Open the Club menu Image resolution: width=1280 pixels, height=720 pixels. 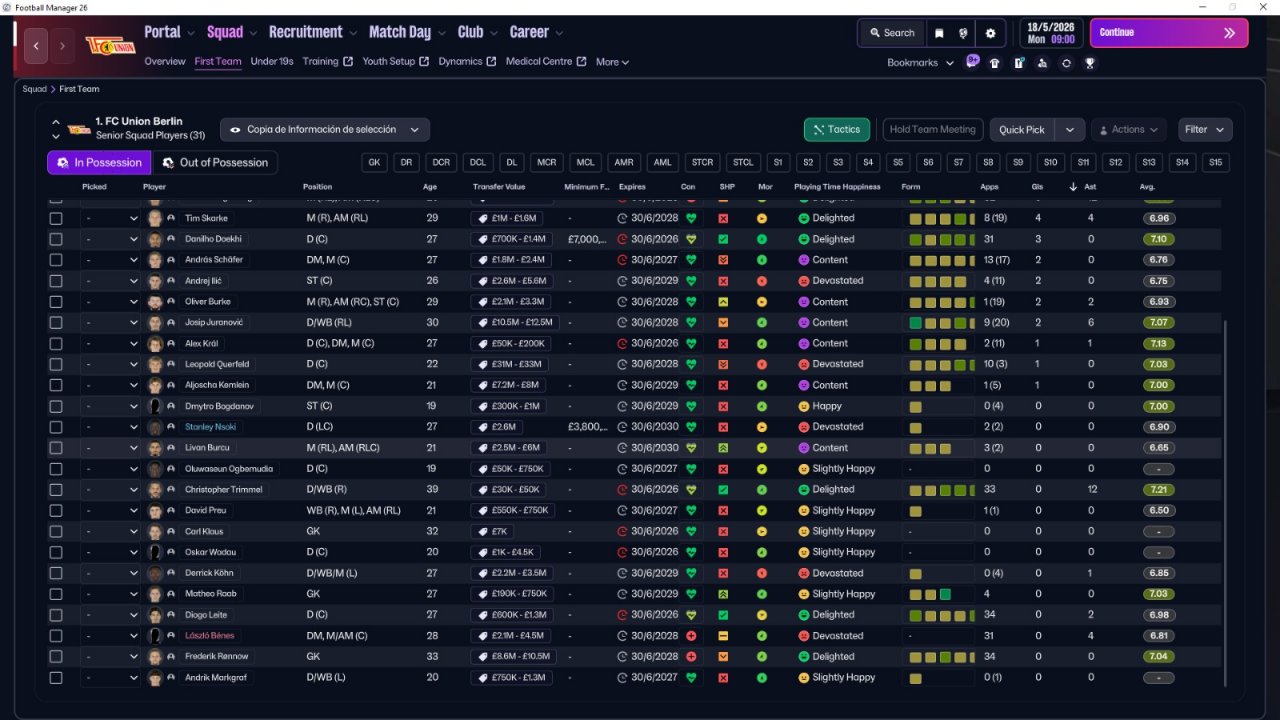pyautogui.click(x=477, y=32)
